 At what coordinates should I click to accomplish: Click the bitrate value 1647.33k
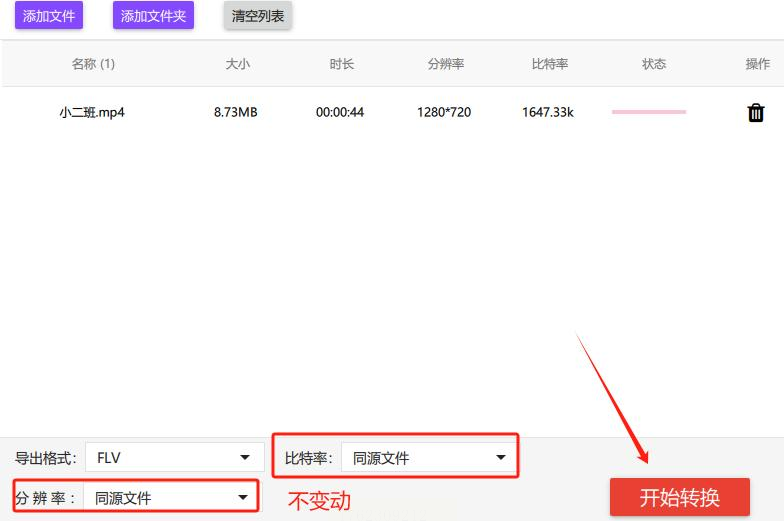pos(548,112)
